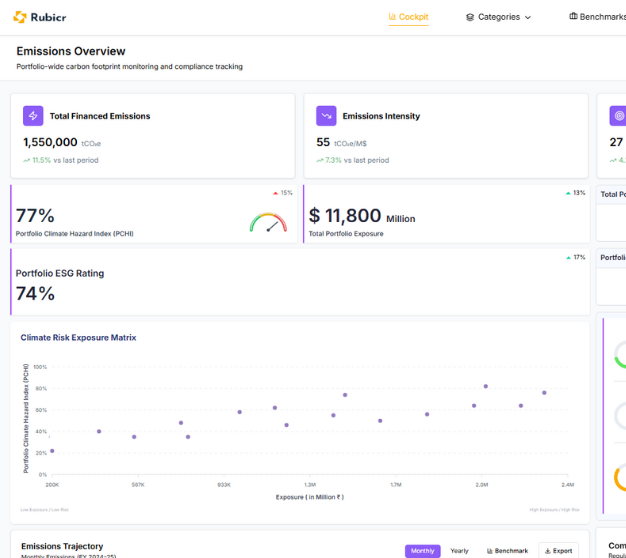Switch trajectory view to Yearly
Viewport: 626px width, 558px height.
[x=459, y=550]
